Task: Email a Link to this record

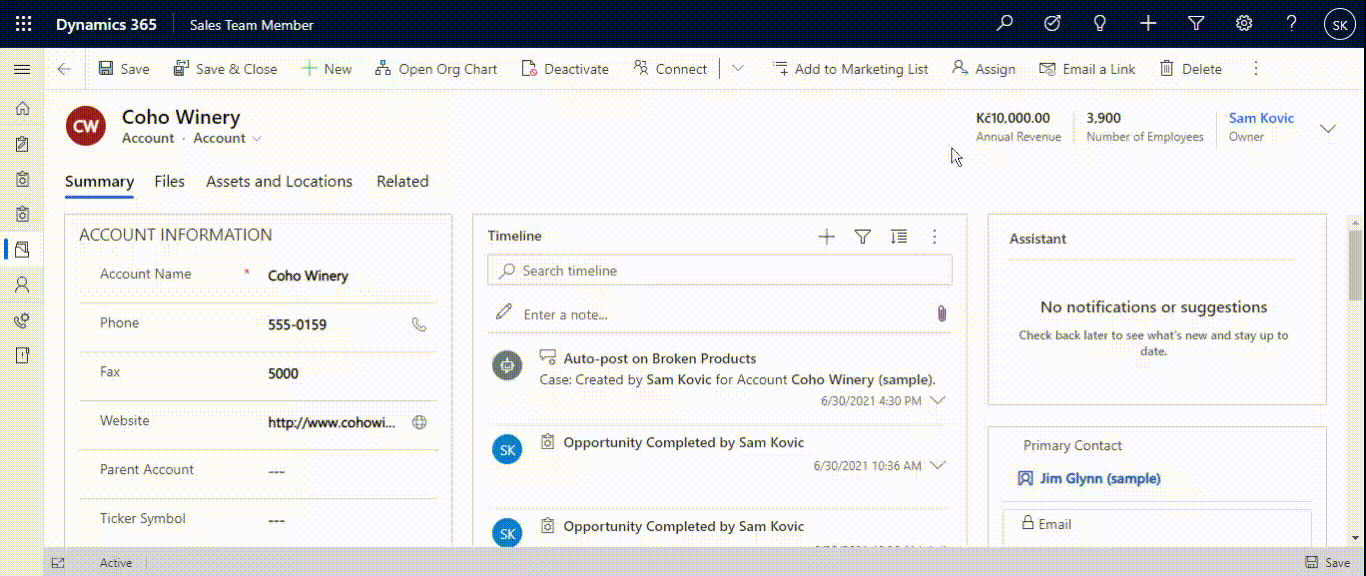Action: point(1088,69)
